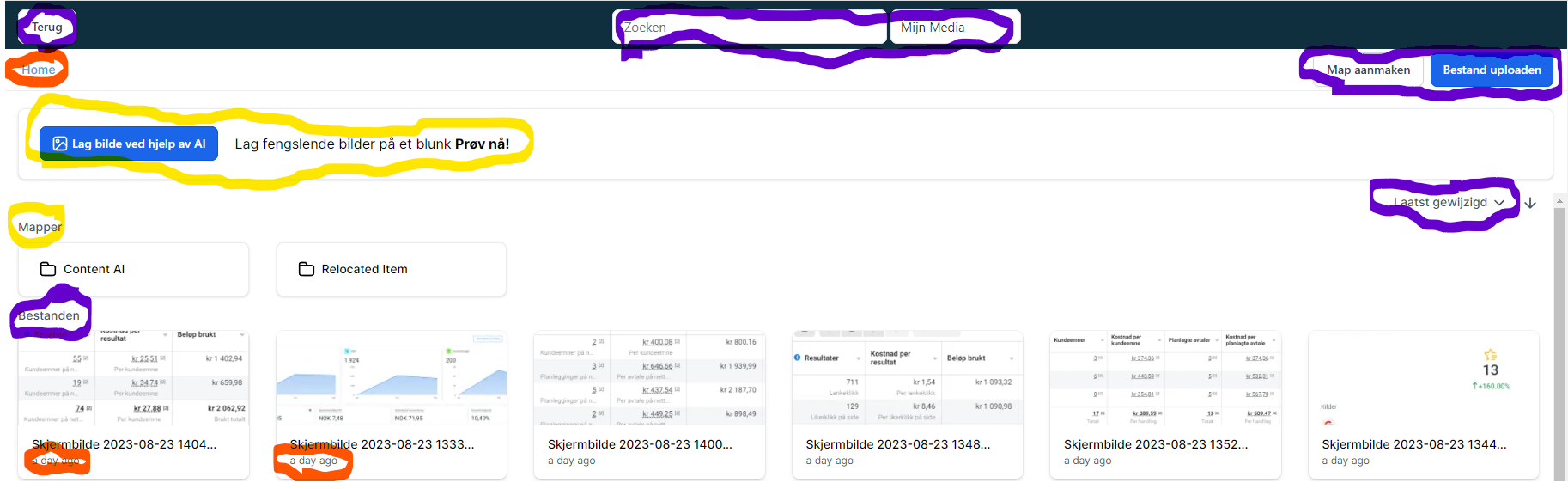This screenshot has width=1568, height=489.
Task: Select the Skjermbilde 2023-08-23 1400 thumbnail
Action: click(649, 378)
